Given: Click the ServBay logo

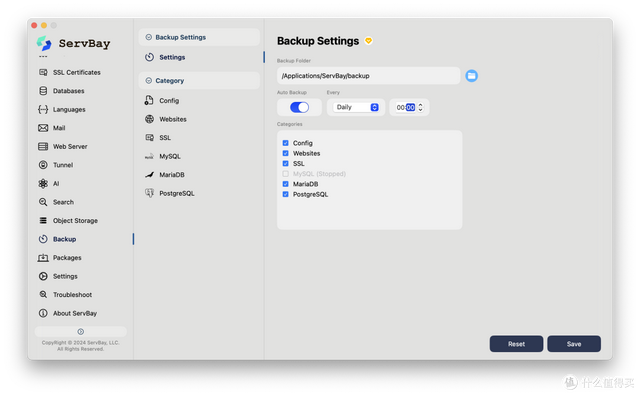Looking at the screenshot, I should click(44, 43).
